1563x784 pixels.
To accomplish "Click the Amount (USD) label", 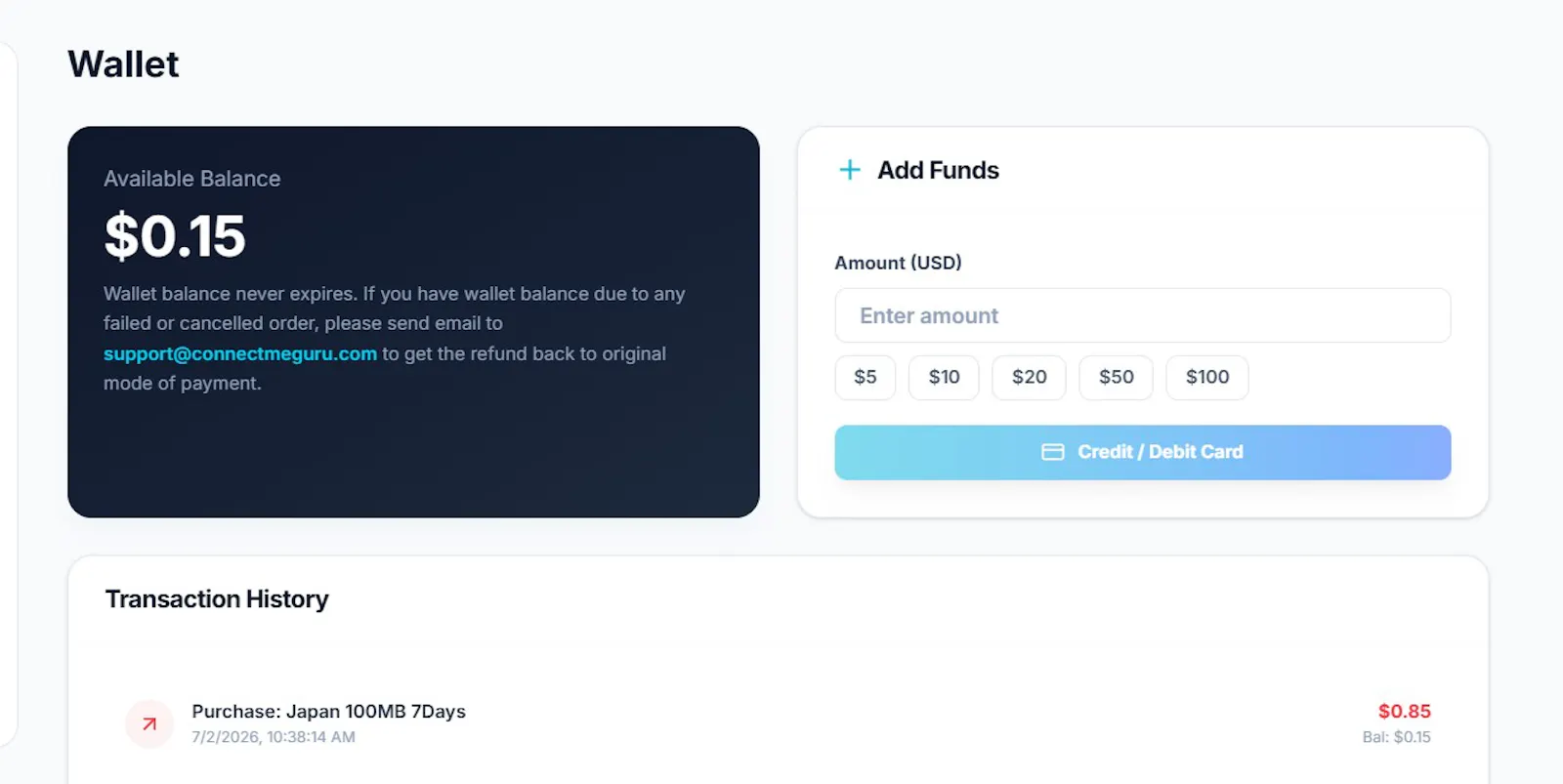I will (x=898, y=263).
